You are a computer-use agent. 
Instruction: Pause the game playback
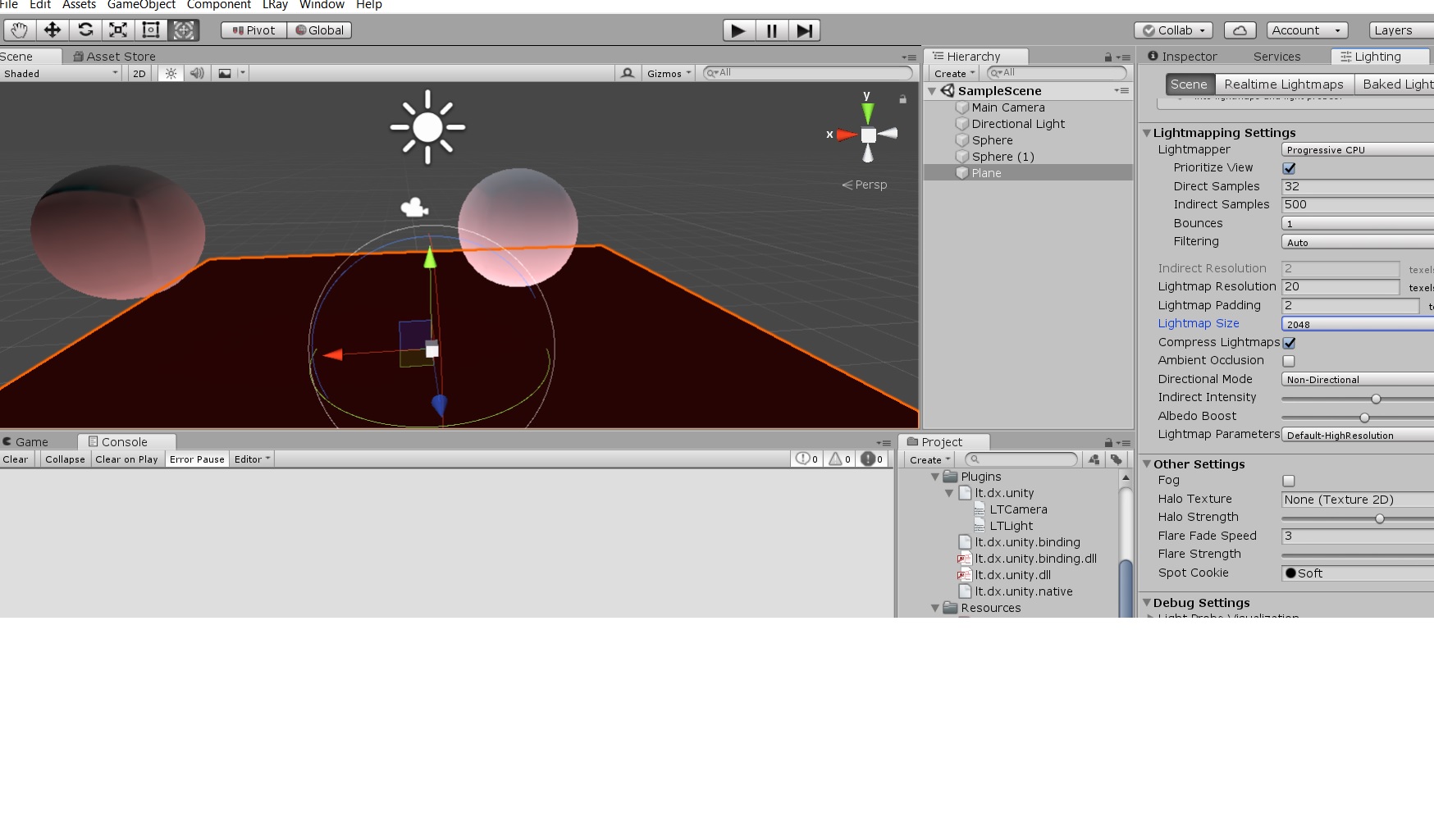771,30
